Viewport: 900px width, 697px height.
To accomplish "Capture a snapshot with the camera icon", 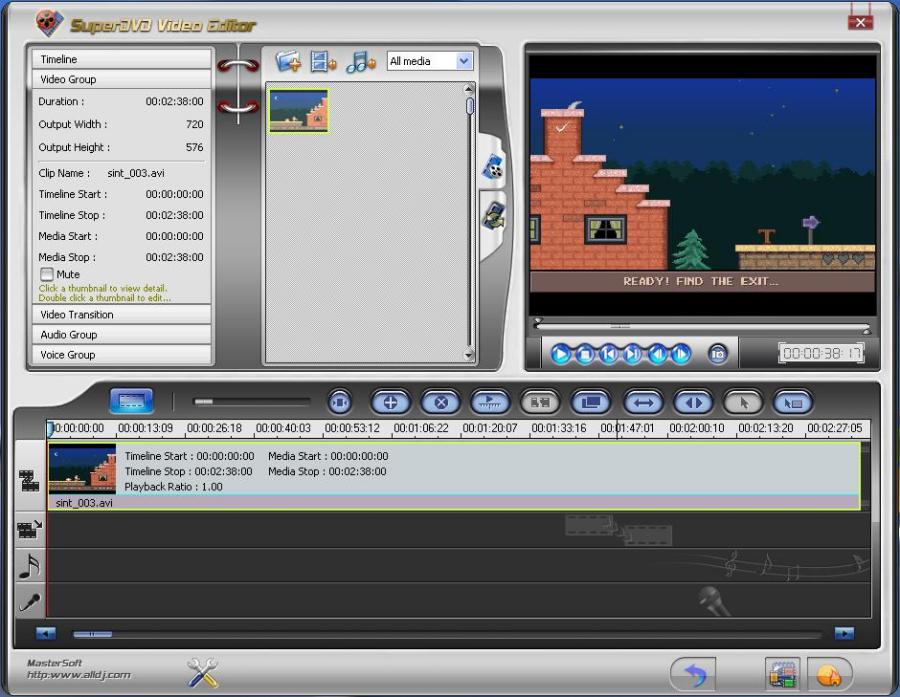I will tap(717, 354).
